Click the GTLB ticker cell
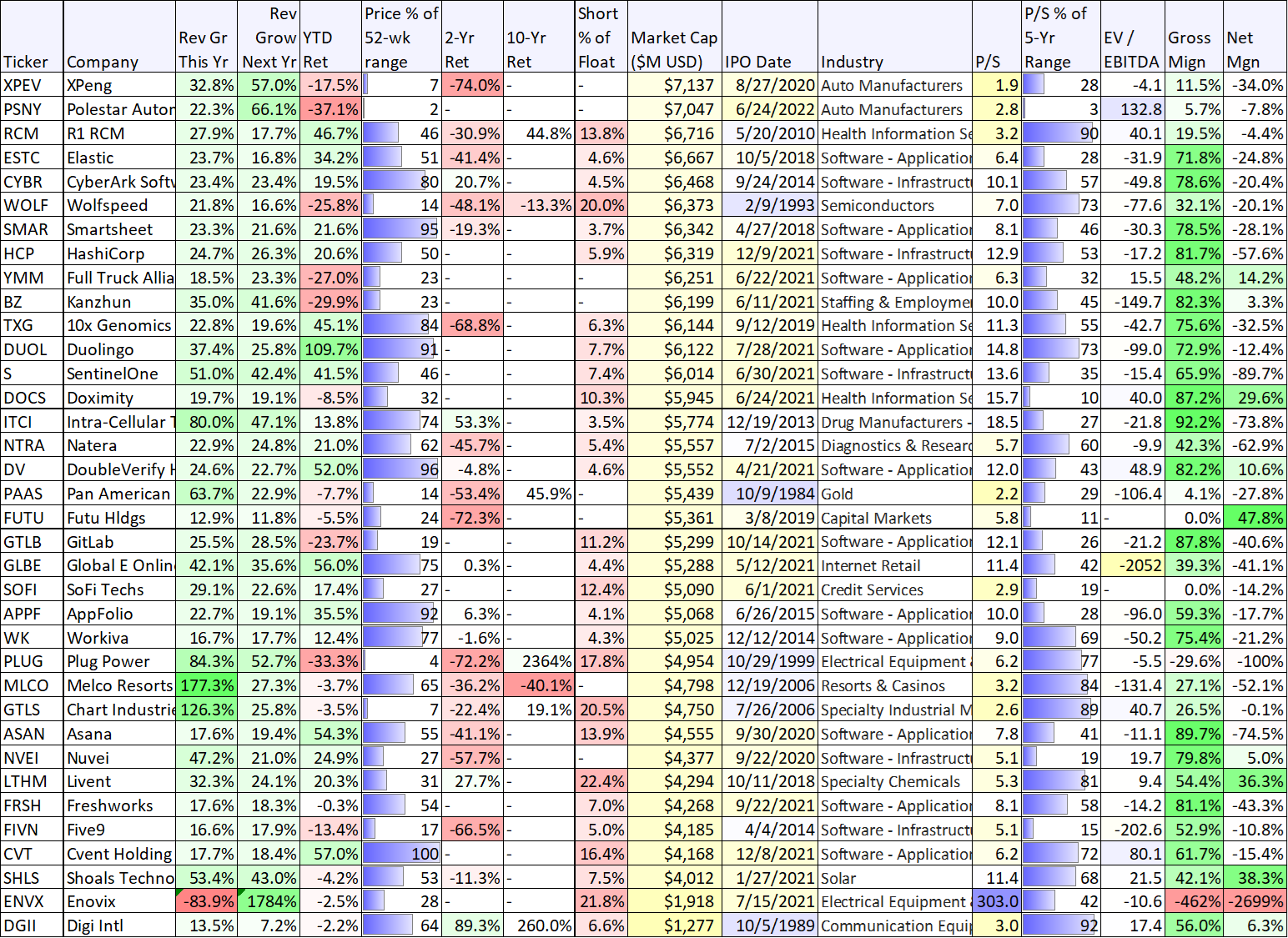Image resolution: width=1288 pixels, height=938 pixels. coord(32,542)
